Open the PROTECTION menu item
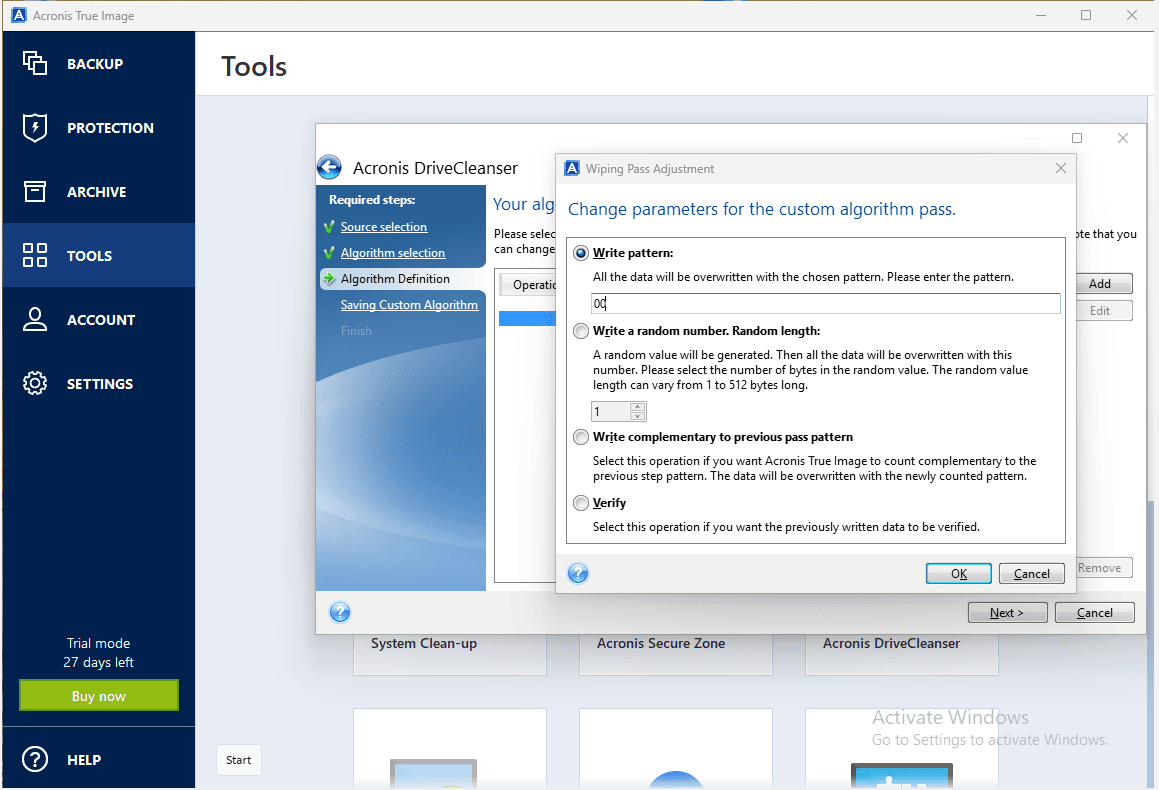This screenshot has height=790, width=1159. click(110, 128)
